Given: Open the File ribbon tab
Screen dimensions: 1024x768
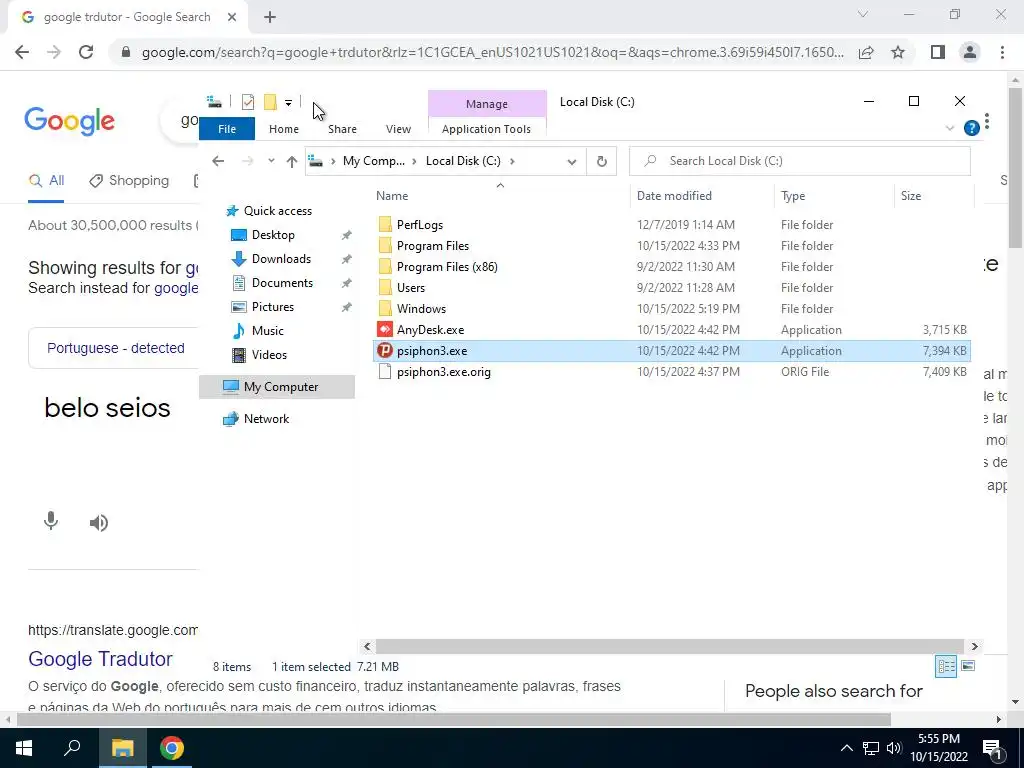Looking at the screenshot, I should coord(227,129).
